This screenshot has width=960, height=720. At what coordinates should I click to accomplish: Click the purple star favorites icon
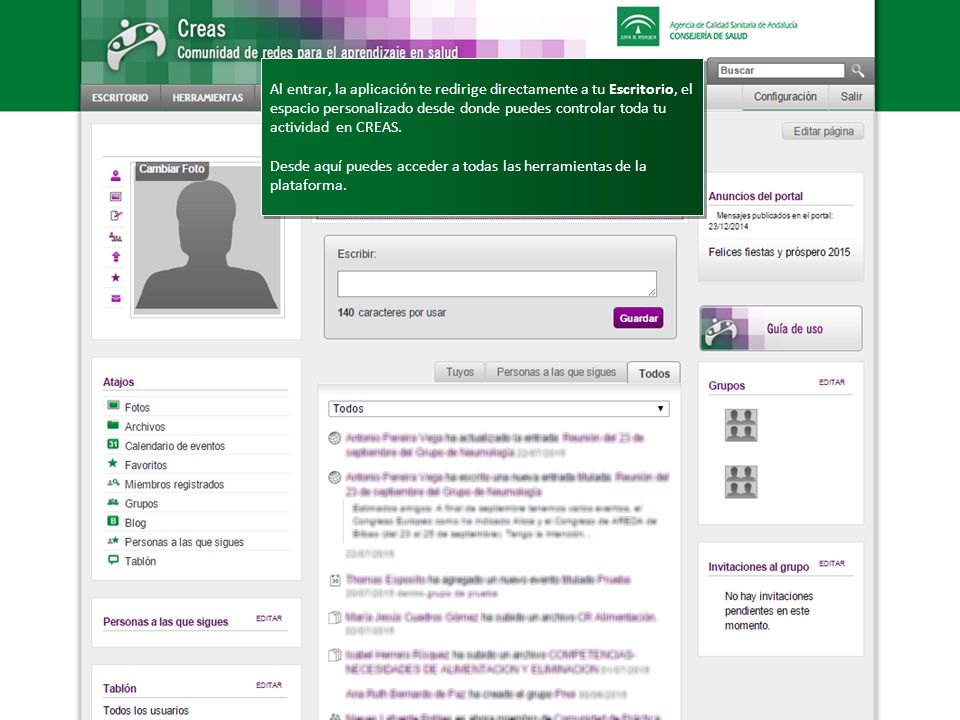point(116,277)
